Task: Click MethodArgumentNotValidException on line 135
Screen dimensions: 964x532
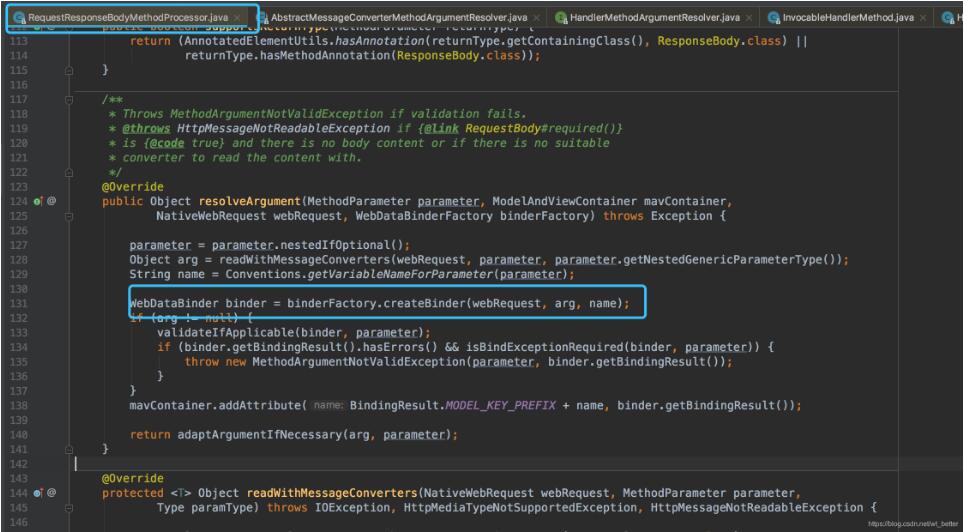Action: (x=359, y=362)
